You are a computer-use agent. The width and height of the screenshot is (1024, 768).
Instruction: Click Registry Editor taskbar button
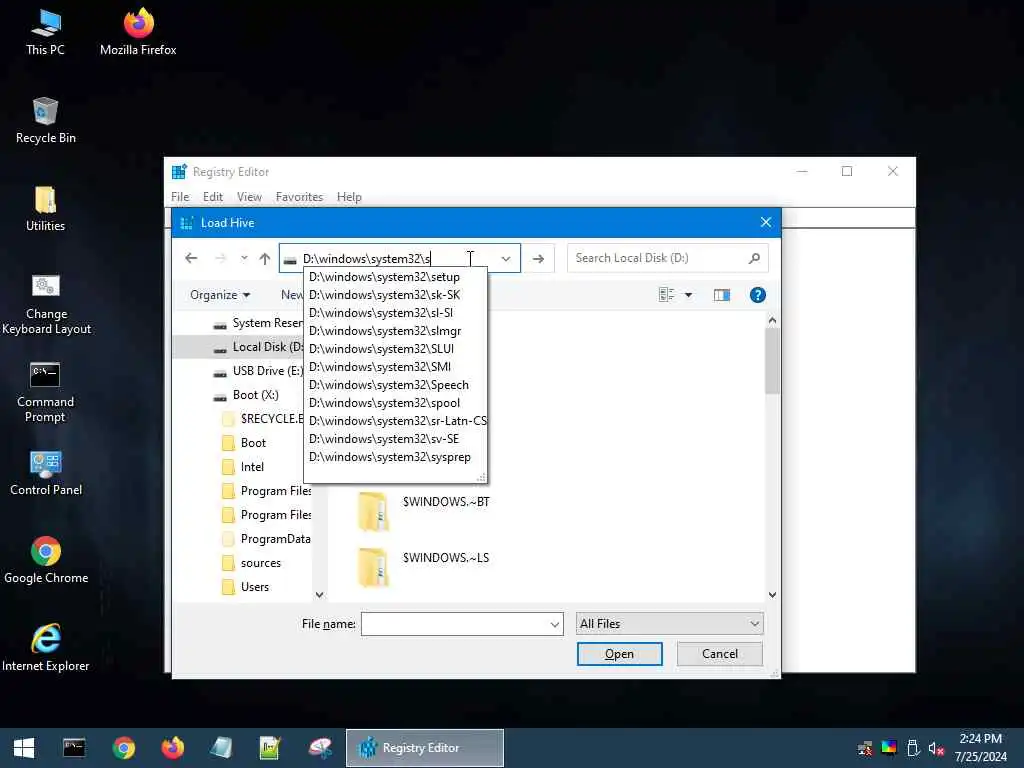[424, 748]
